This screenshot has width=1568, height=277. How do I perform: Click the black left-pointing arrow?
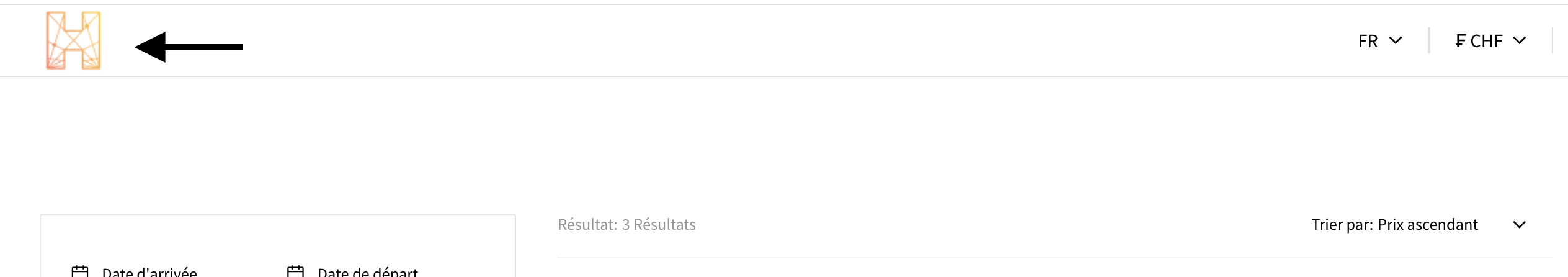189,47
